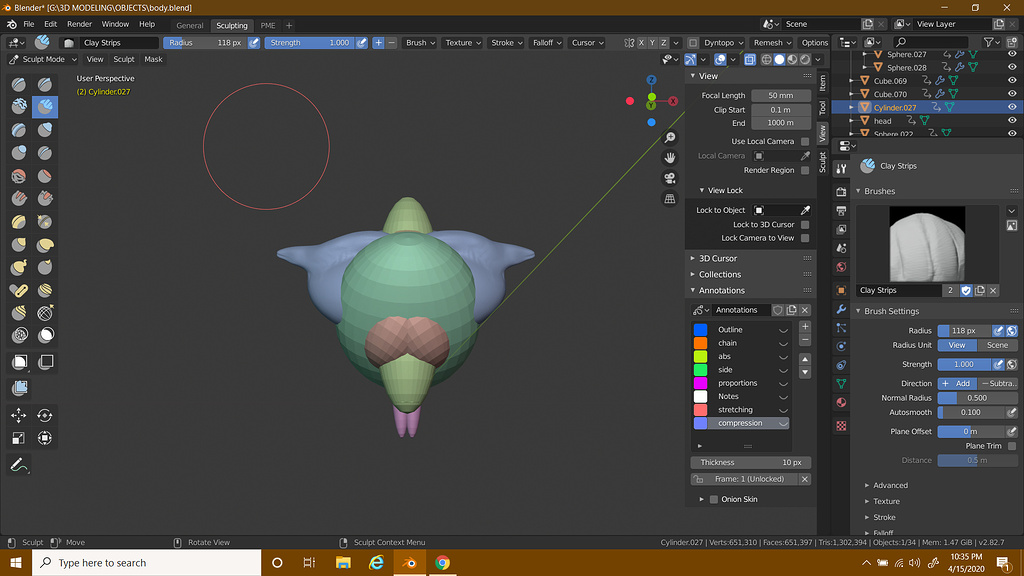
Task: Click the Outline layer blue color swatch
Action: [x=700, y=330]
